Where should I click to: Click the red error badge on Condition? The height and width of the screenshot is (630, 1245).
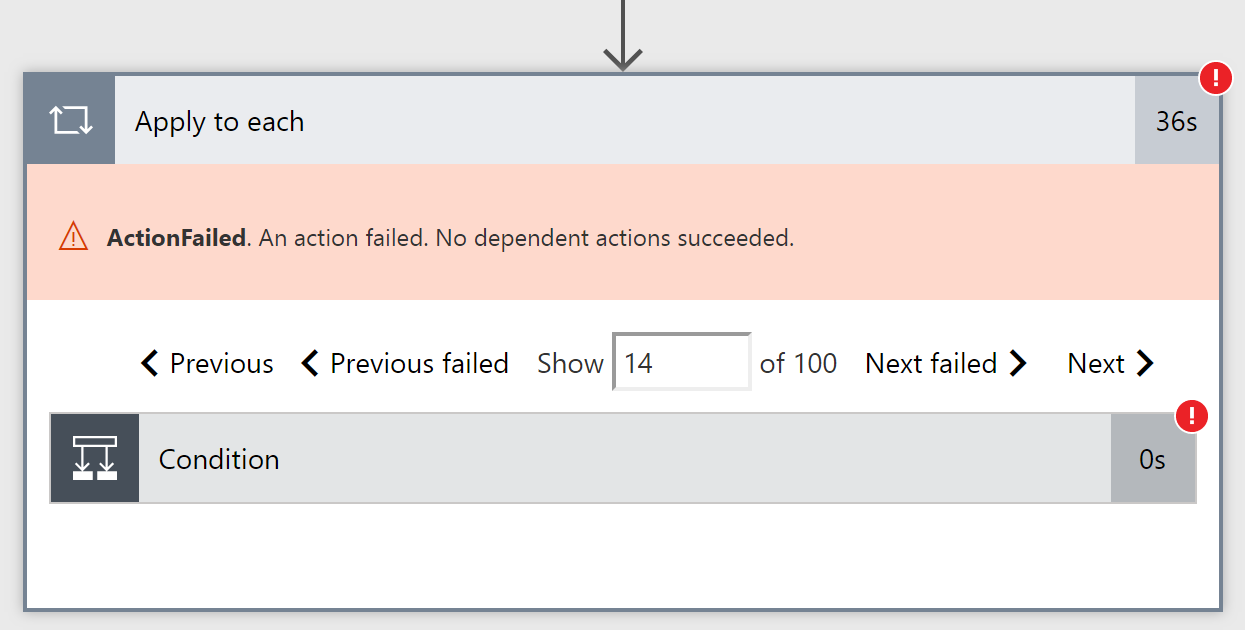point(1191,416)
